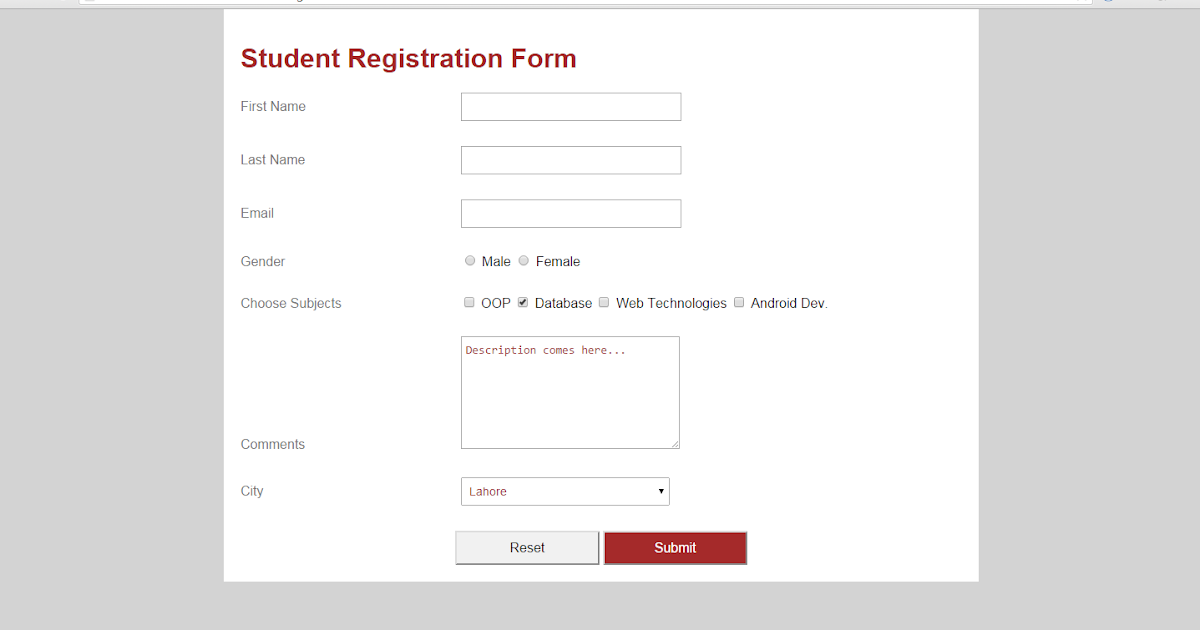The image size is (1200, 630).
Task: Click the browser menu icon at top right
Action: pos(1161,3)
